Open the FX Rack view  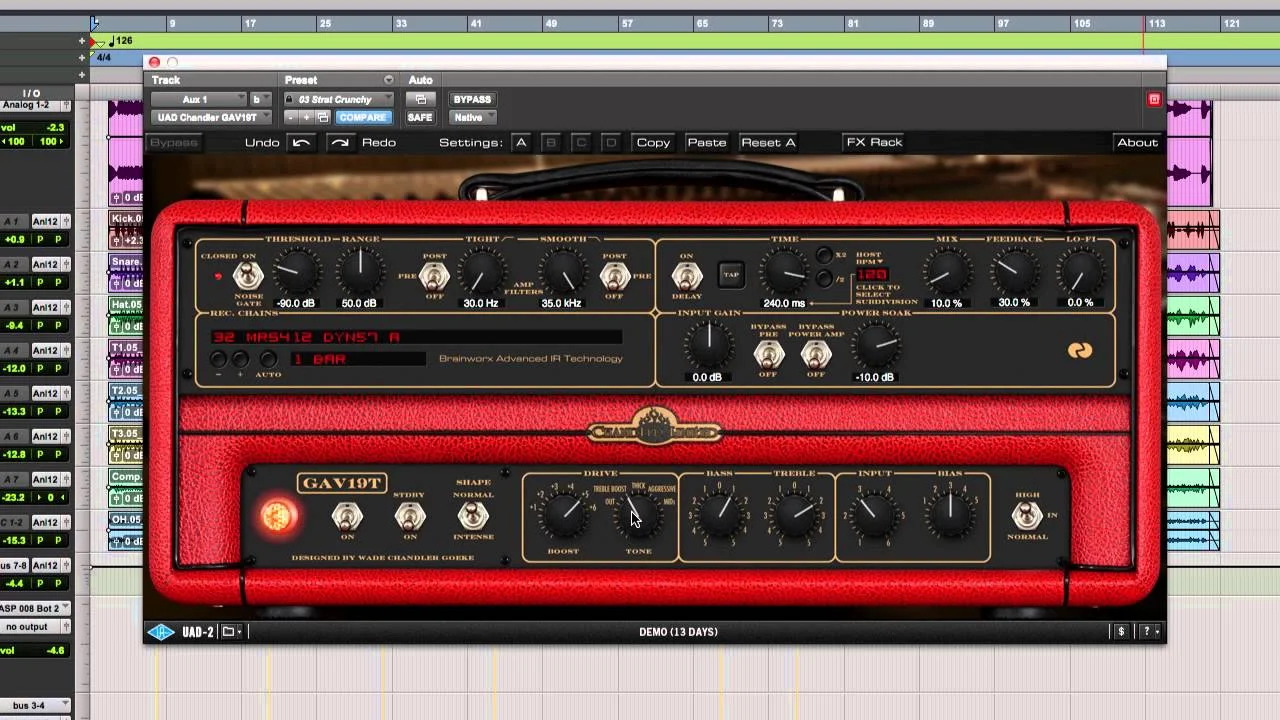pos(874,142)
